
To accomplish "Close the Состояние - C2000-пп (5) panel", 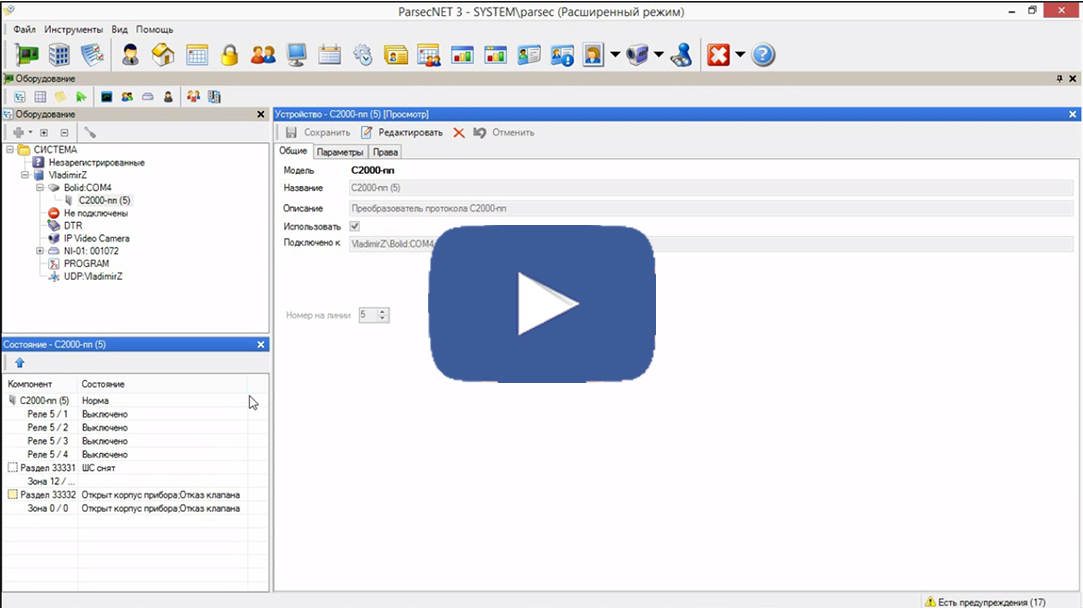I will [x=261, y=345].
